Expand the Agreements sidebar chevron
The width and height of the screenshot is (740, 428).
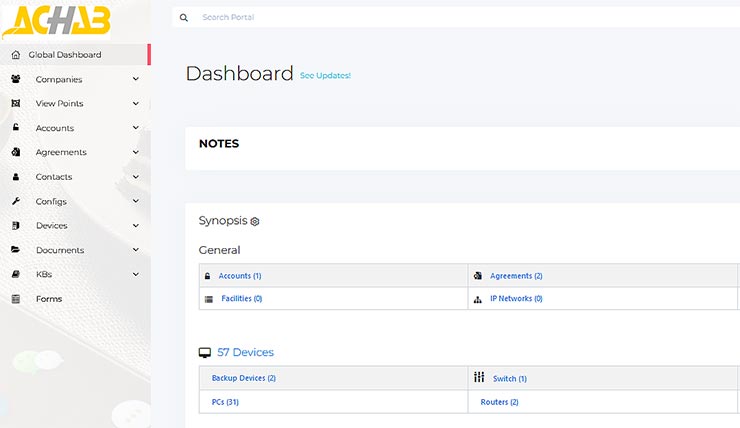tap(135, 153)
